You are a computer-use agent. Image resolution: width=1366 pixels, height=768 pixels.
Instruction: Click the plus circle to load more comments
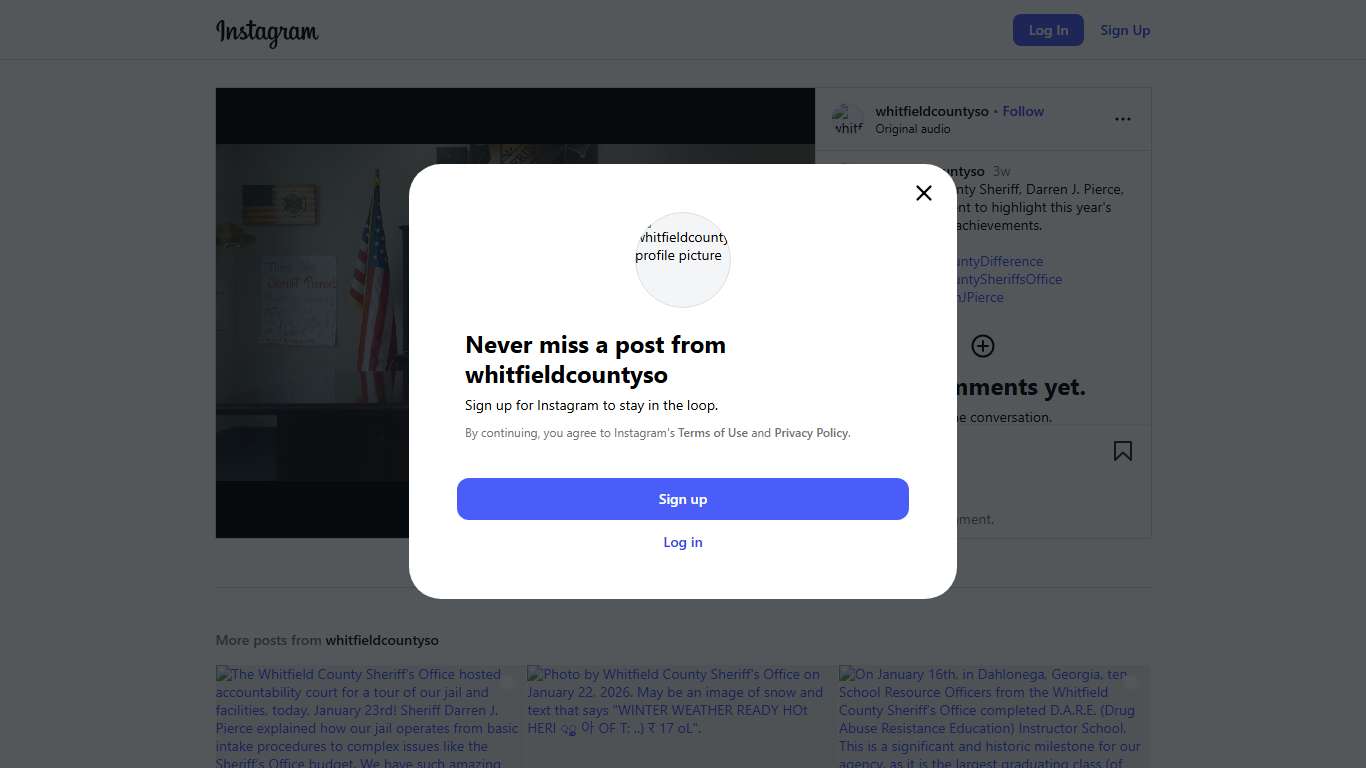[983, 346]
